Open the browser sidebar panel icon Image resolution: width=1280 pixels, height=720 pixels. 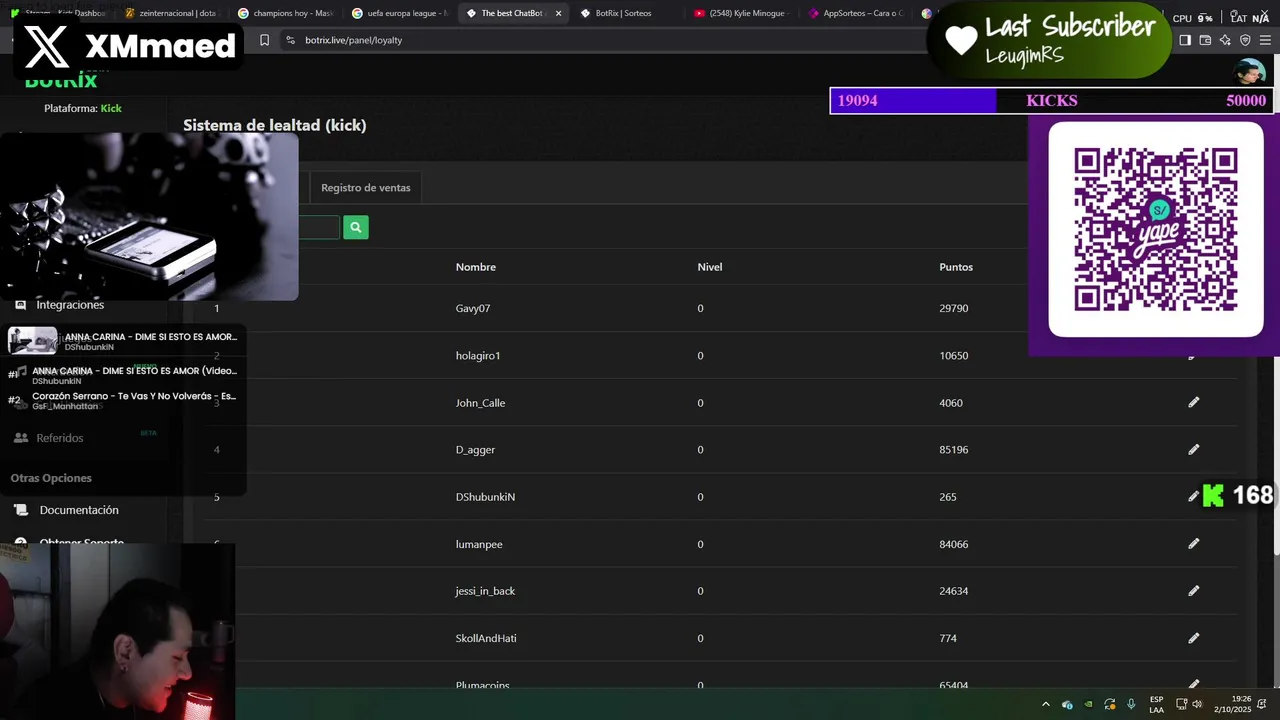1185,40
